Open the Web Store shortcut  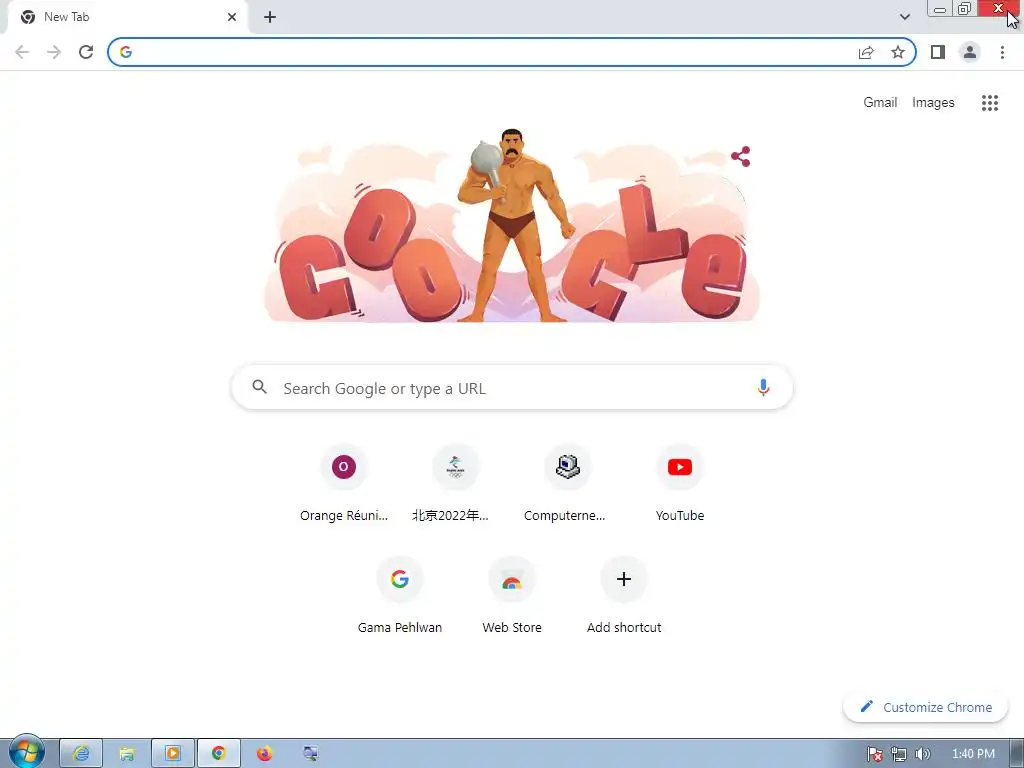click(512, 596)
